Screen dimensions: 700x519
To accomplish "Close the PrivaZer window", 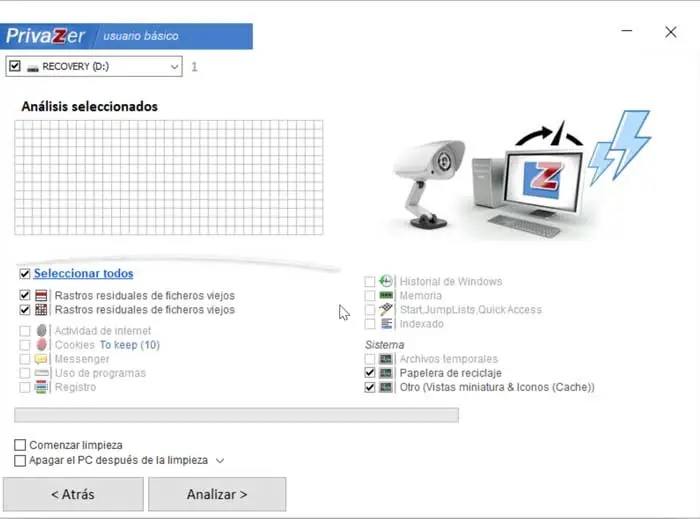I will click(671, 32).
